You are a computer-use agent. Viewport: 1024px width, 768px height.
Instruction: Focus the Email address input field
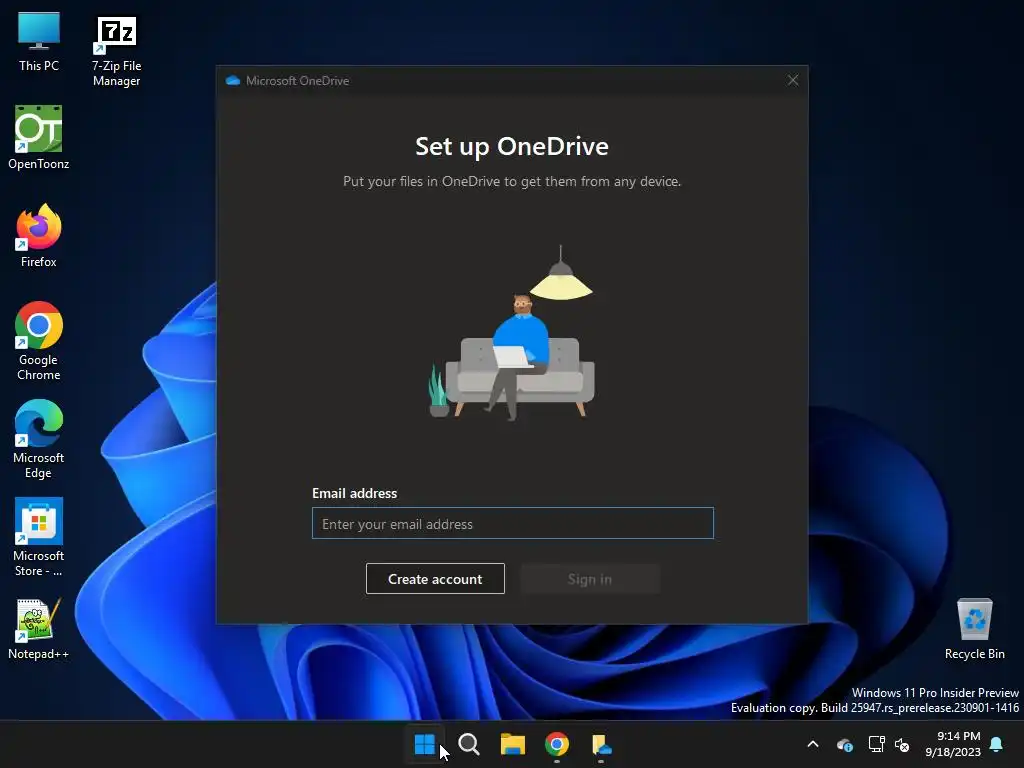coord(513,523)
